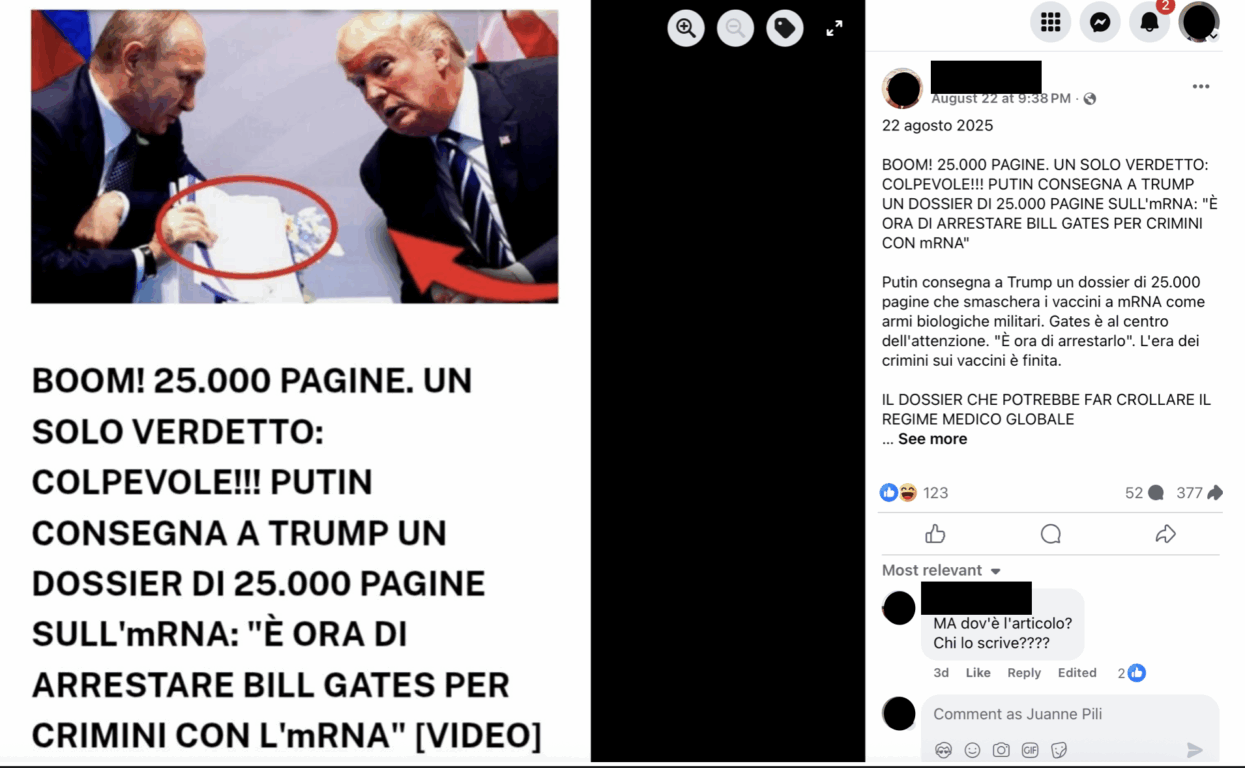The height and width of the screenshot is (768, 1245).
Task: Open the Facebook apps menu grid
Action: (x=1050, y=22)
